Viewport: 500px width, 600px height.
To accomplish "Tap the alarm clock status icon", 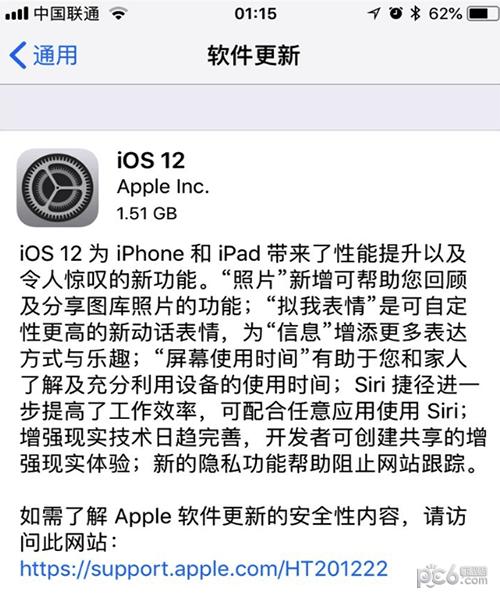I will (396, 13).
